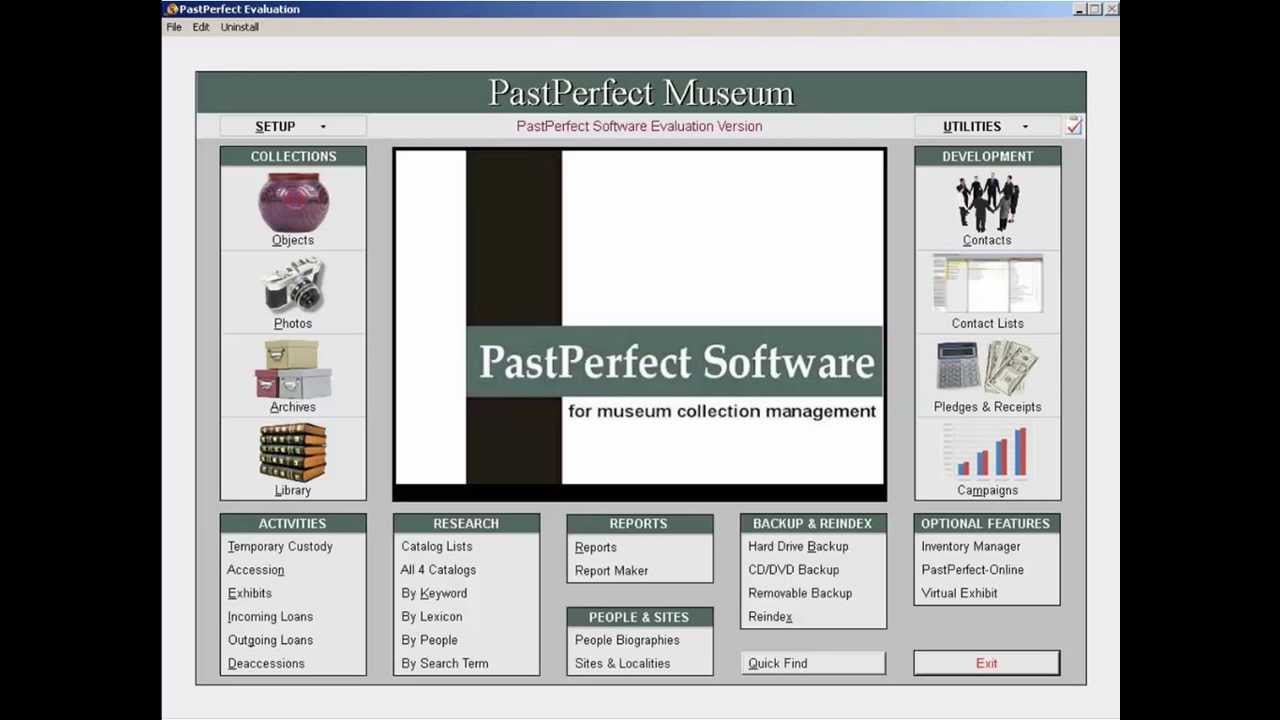Open the Archives boxes icon
This screenshot has width=1280, height=720.
[293, 370]
